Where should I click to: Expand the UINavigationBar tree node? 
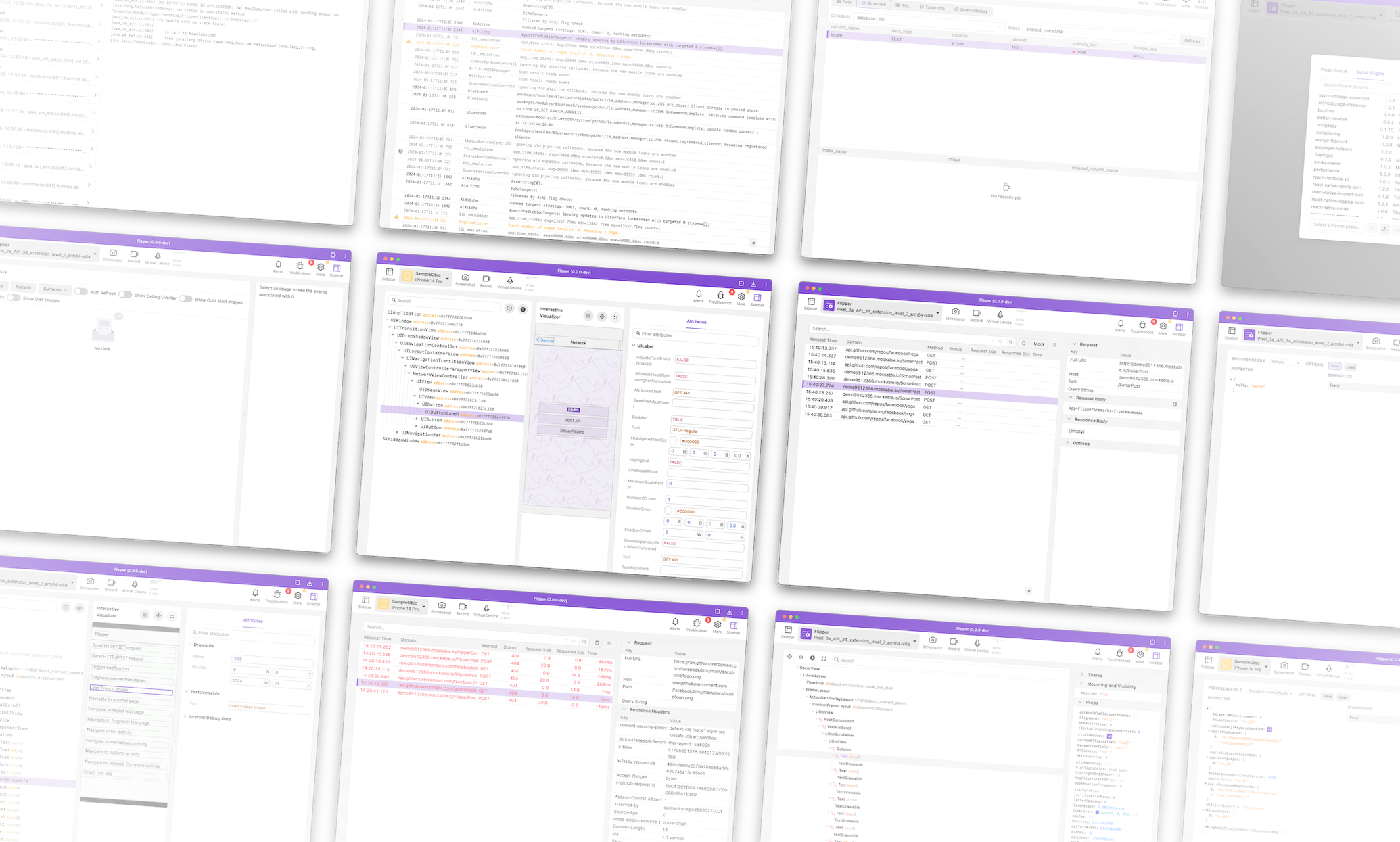click(x=397, y=432)
